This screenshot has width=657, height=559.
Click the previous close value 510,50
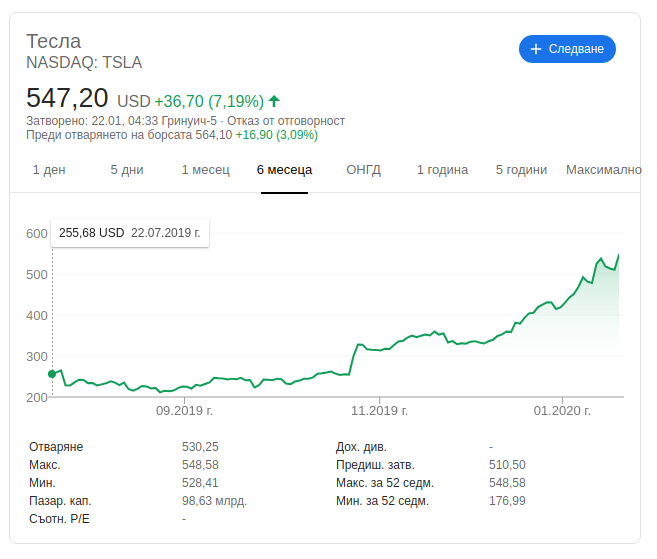(507, 465)
